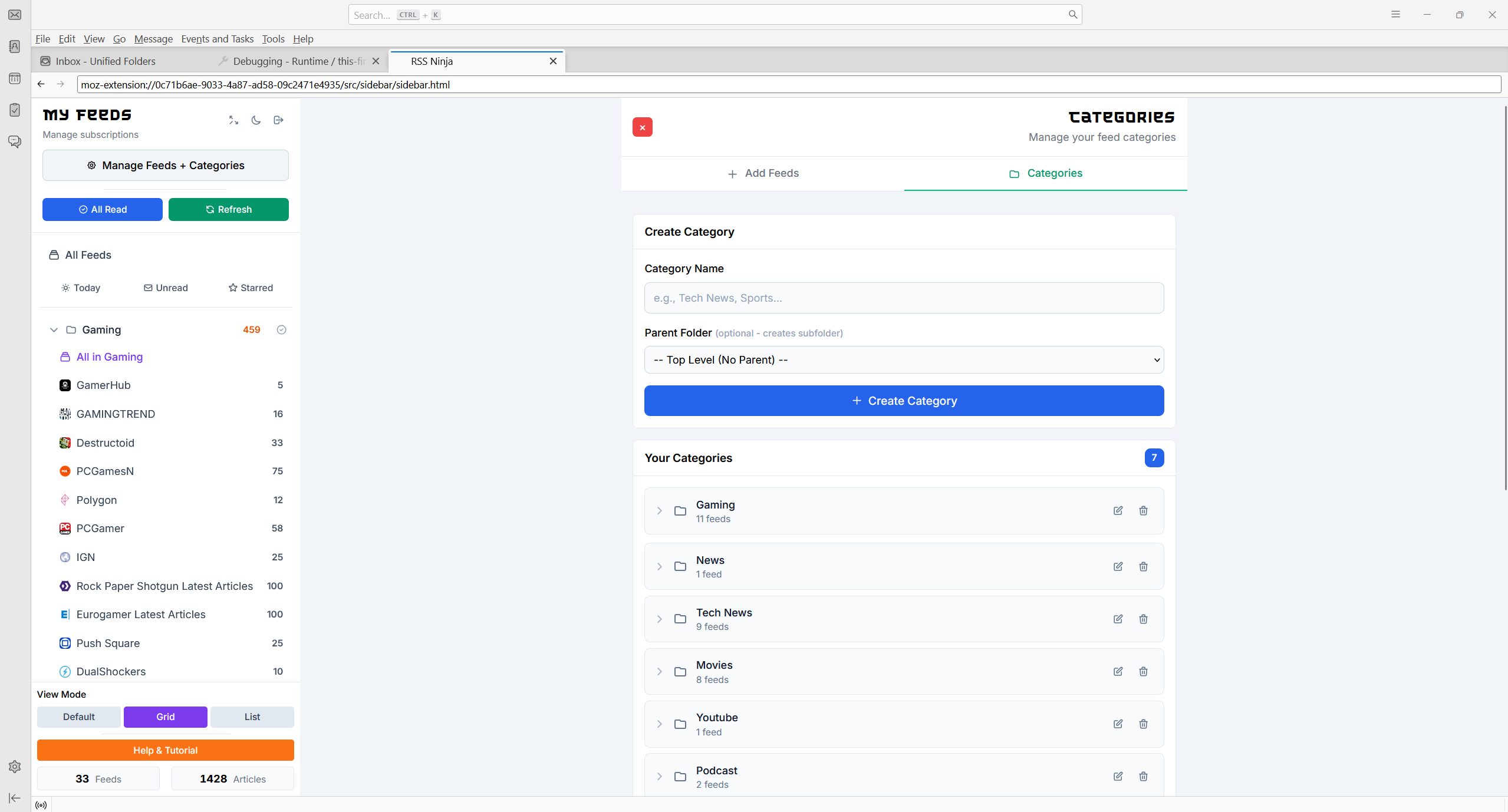Switch to Default view mode
This screenshot has width=1508, height=812.
(78, 717)
